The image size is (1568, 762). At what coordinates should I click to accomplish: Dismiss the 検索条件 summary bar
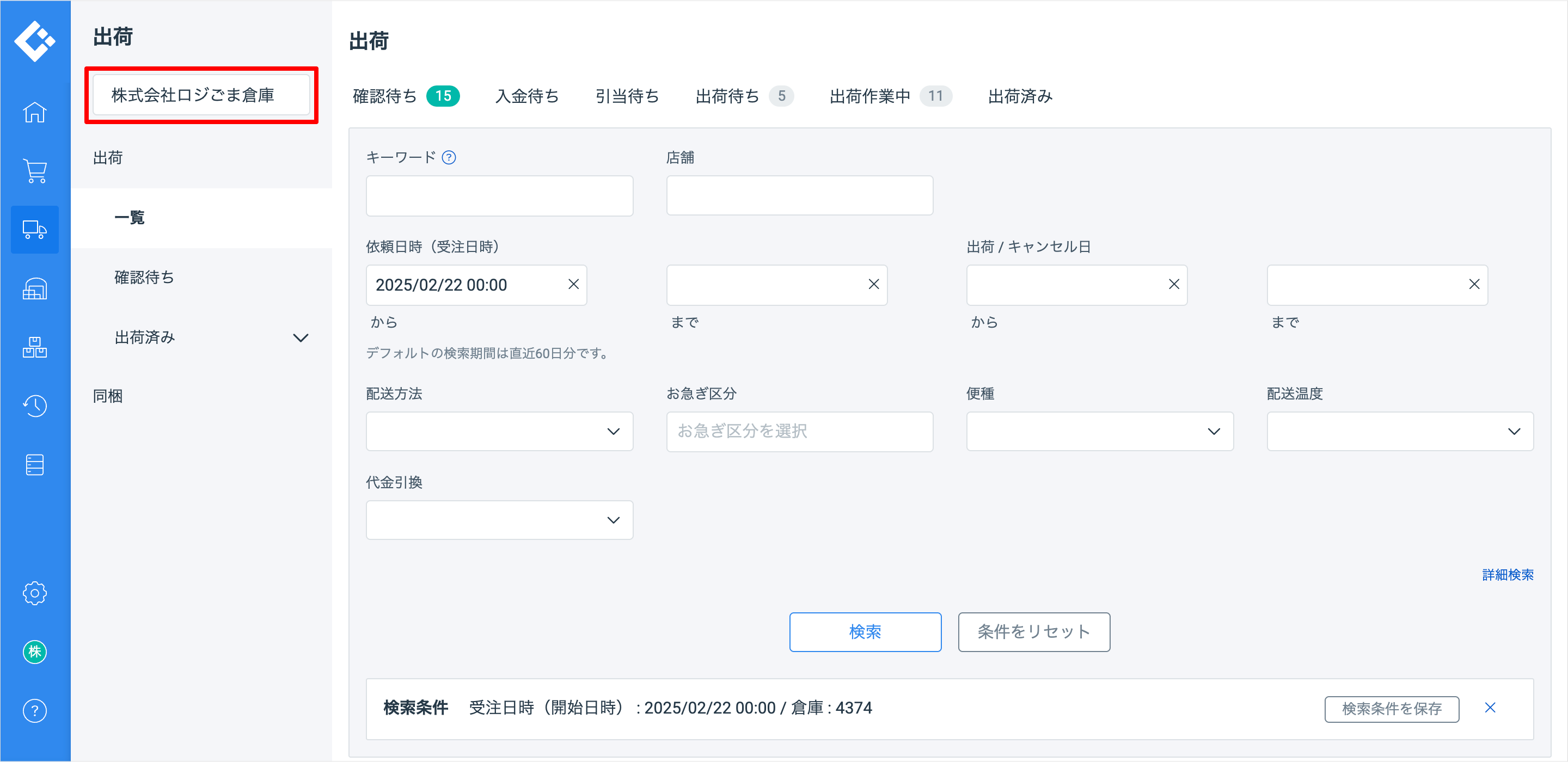(1490, 707)
